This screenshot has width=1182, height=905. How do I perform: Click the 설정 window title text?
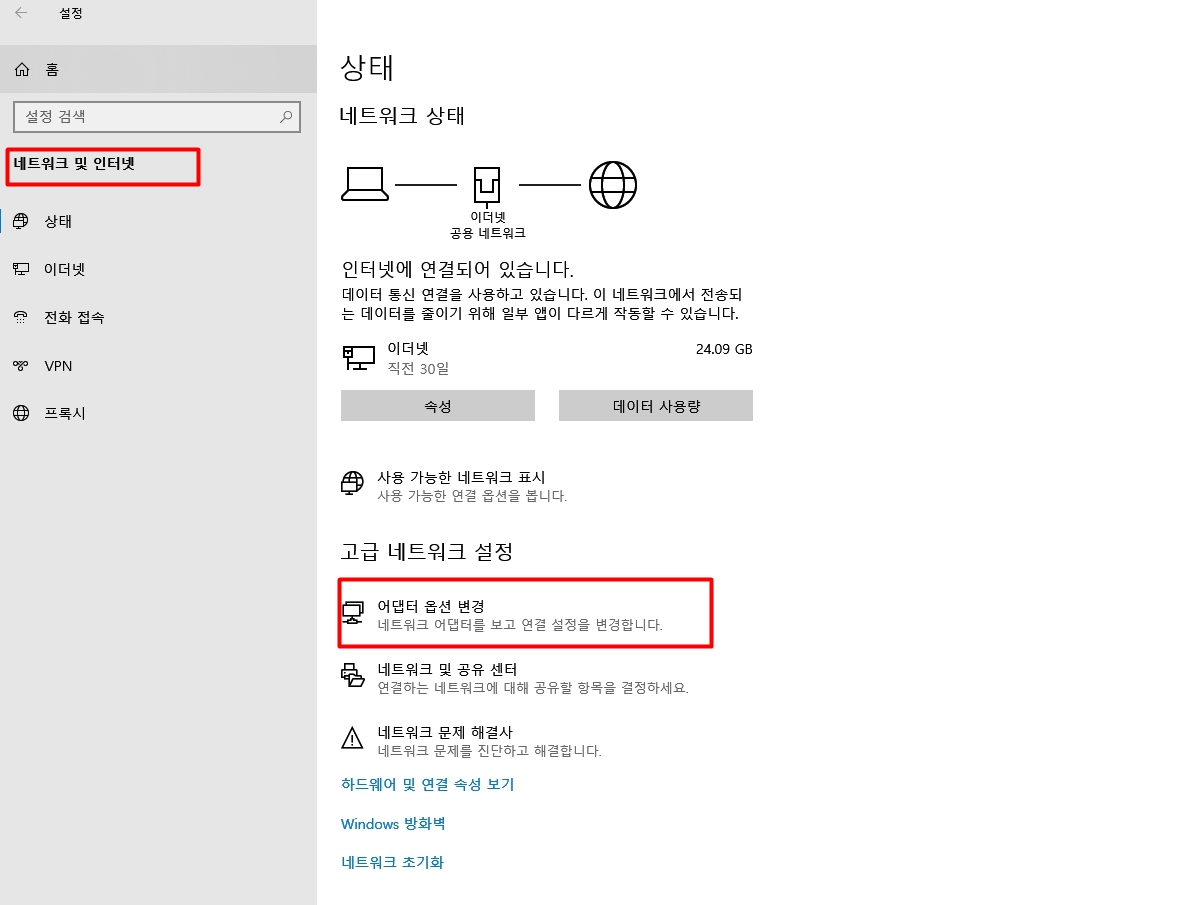click(71, 14)
